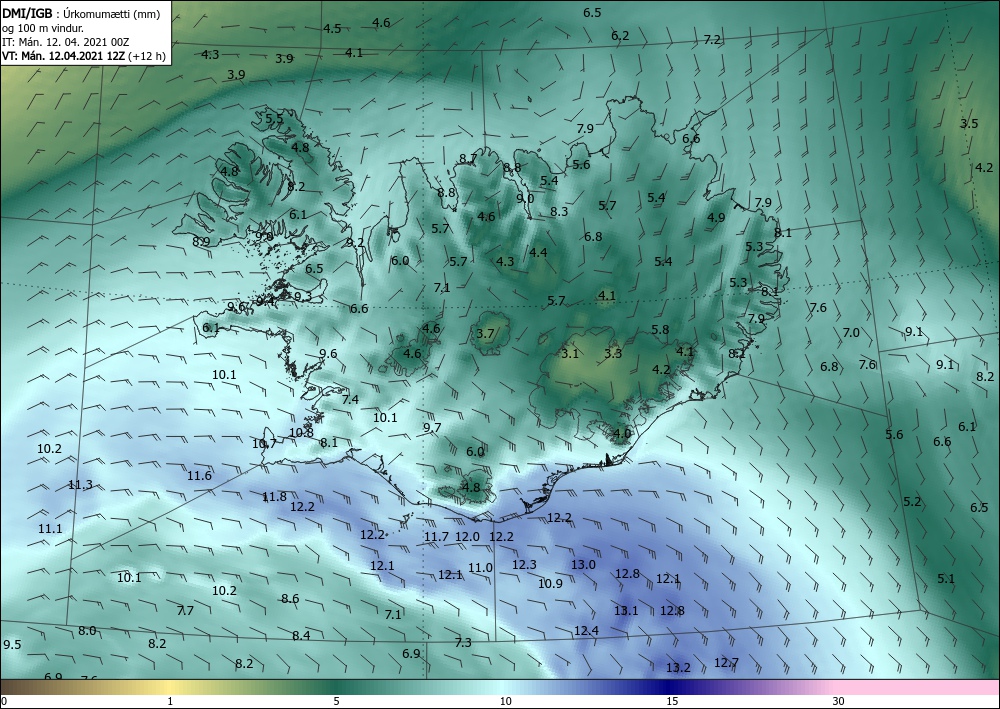Click the map value 6.2
Viewport: 1000px width, 709px height.
620,36
